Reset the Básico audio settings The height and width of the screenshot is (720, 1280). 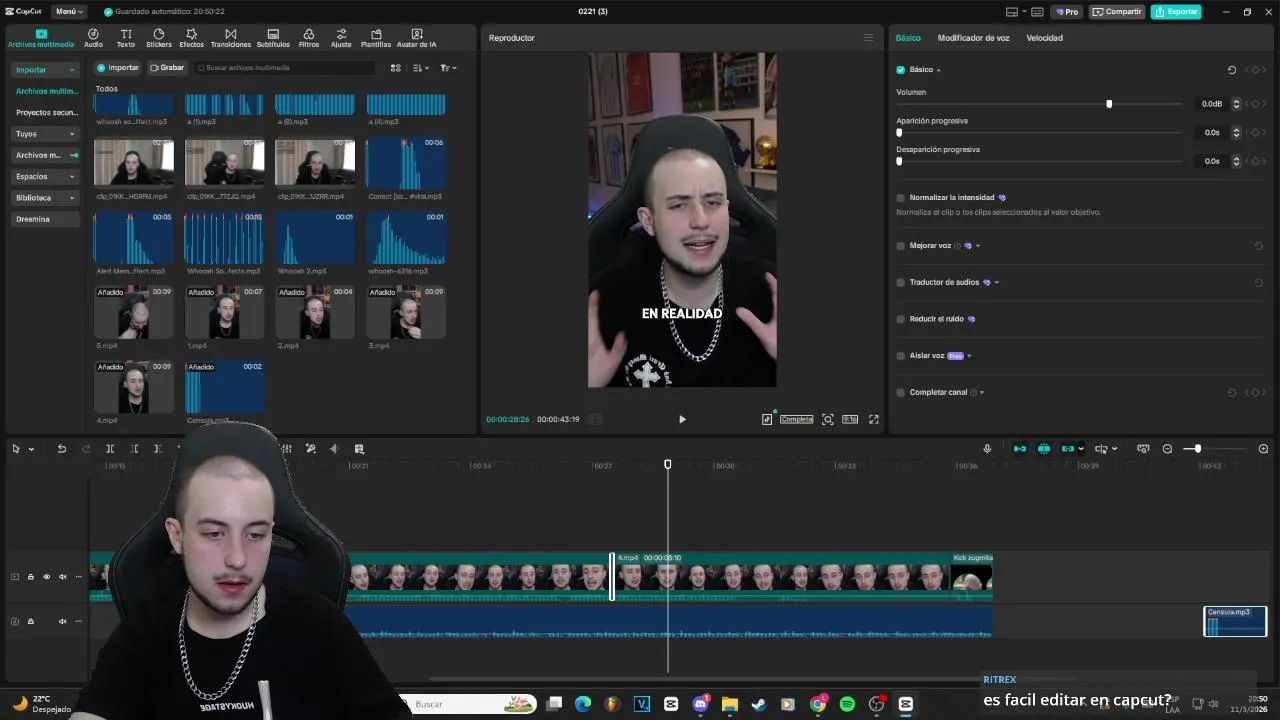click(1232, 70)
